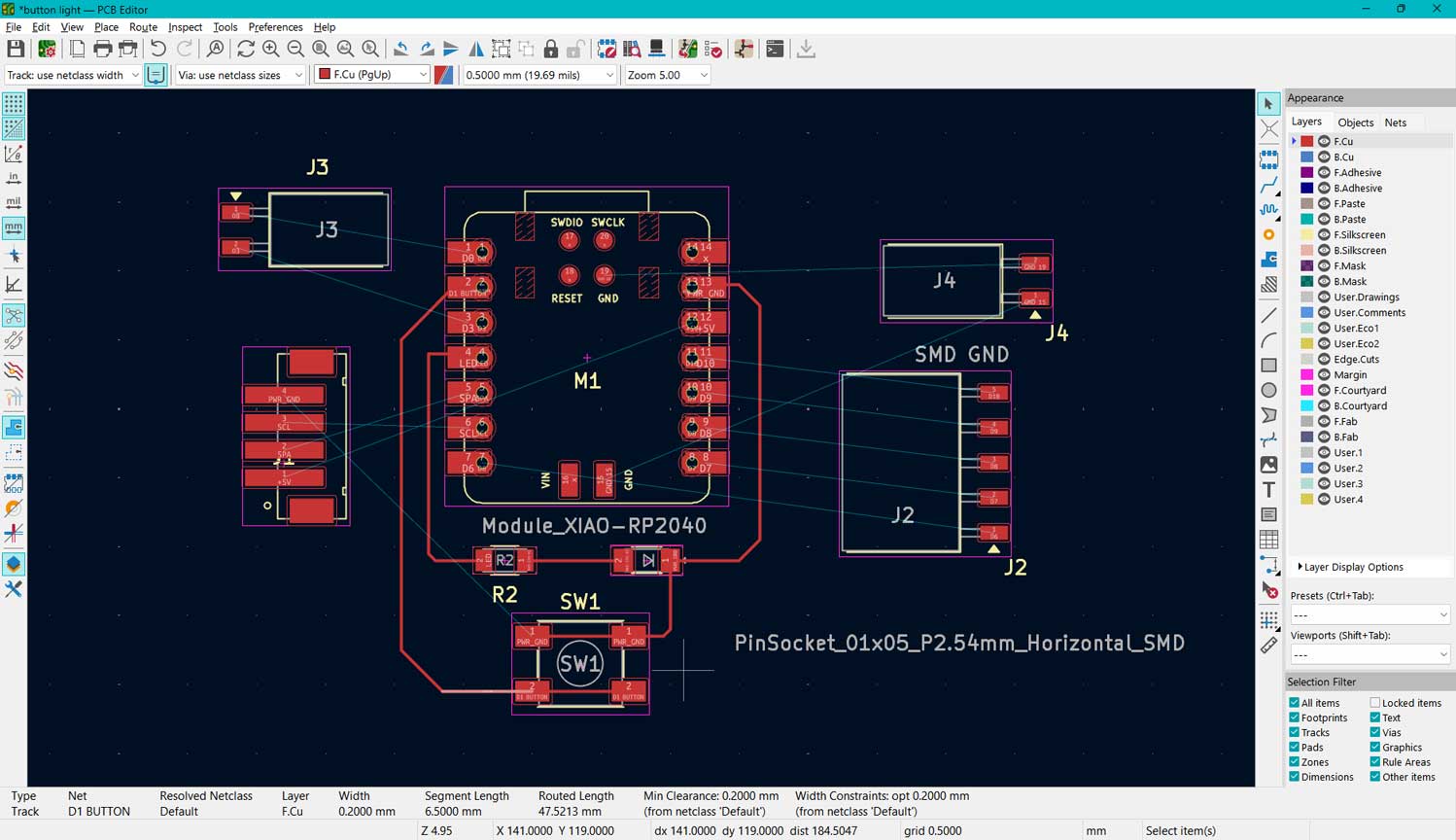1456x840 pixels.
Task: Open the Viewports dropdown
Action: (1369, 655)
